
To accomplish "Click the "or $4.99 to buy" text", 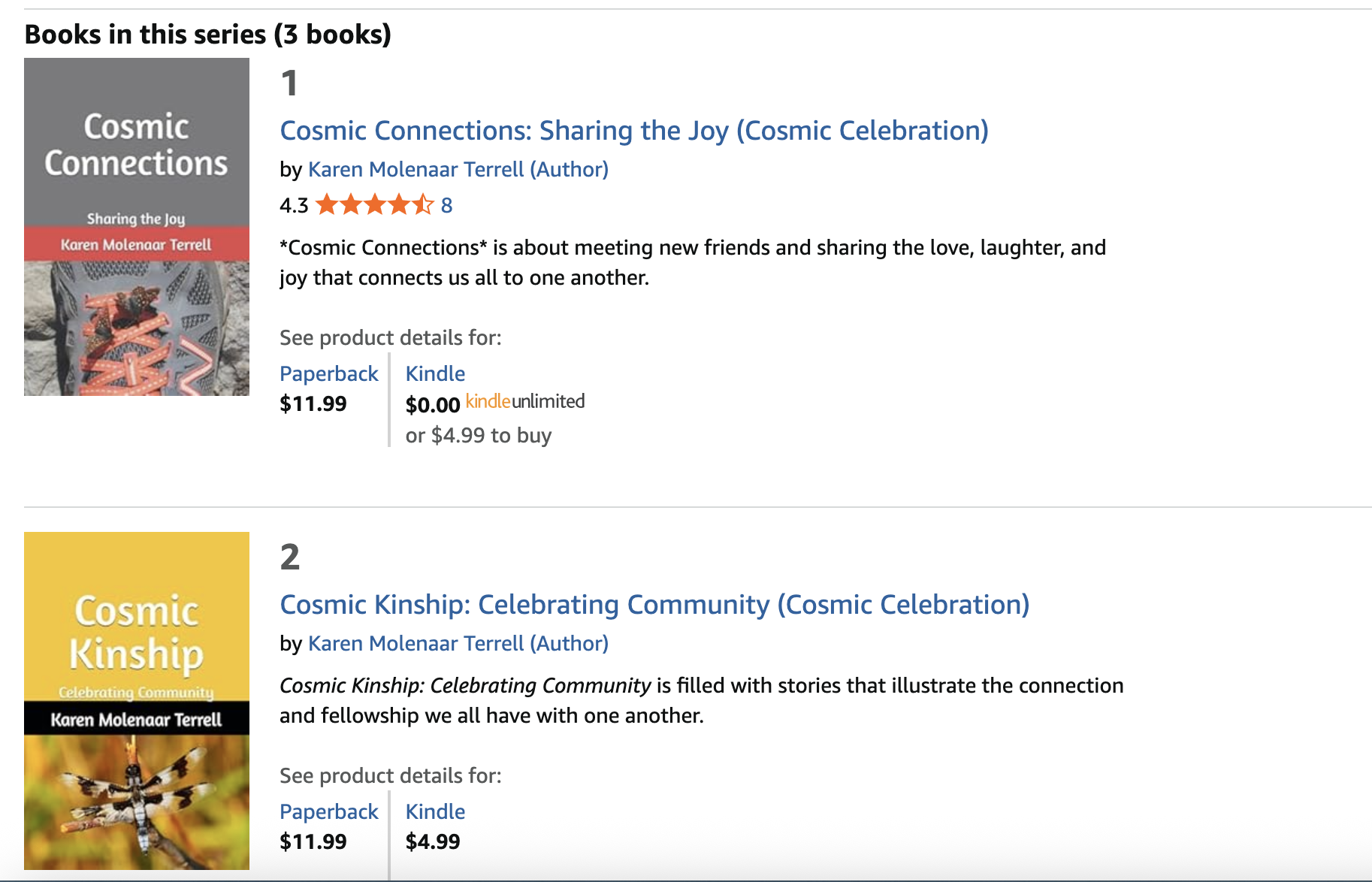I will pos(479,436).
